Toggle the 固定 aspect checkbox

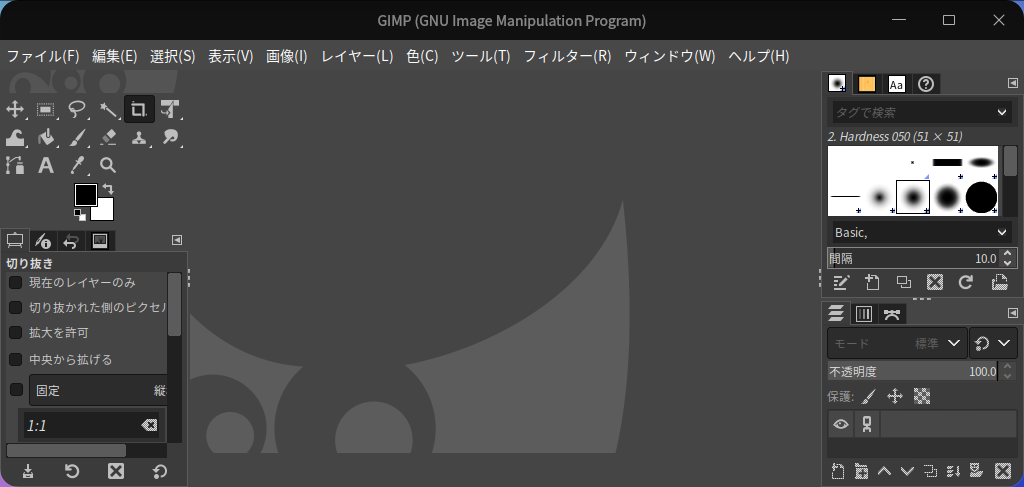pos(16,390)
